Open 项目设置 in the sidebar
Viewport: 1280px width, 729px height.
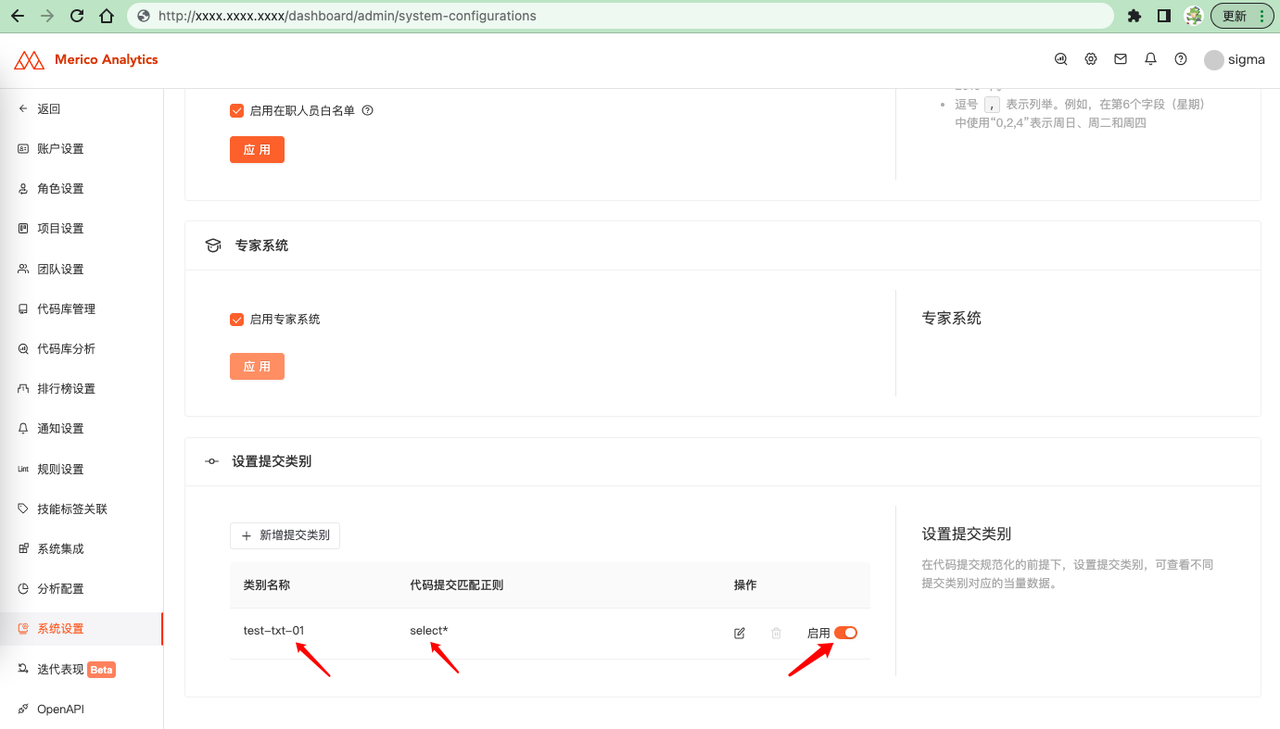click(x=81, y=229)
